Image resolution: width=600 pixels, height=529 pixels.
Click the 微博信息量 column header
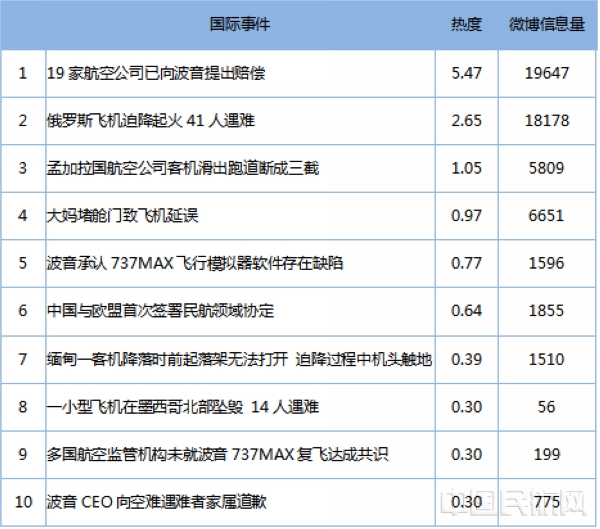(546, 23)
